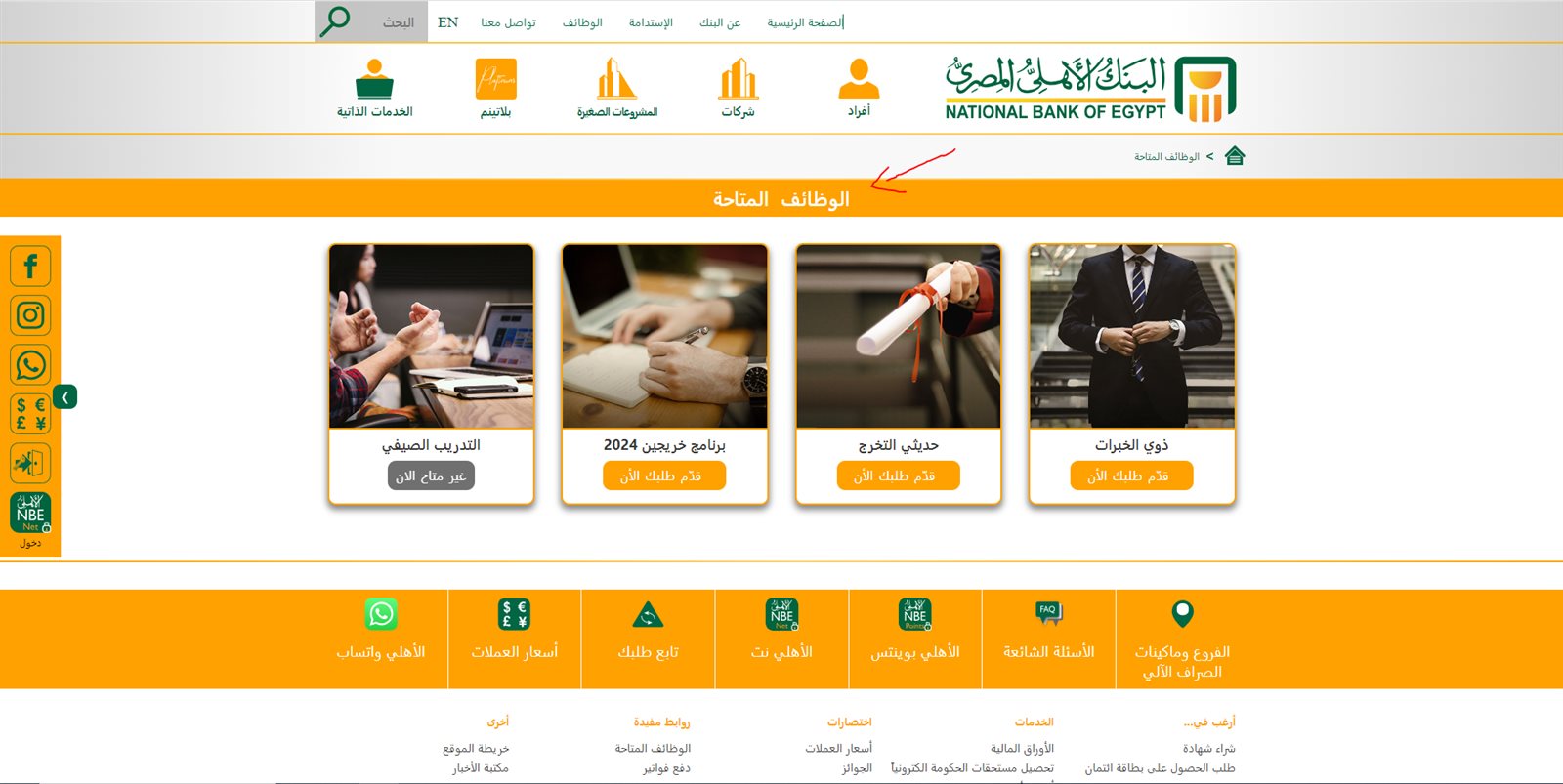Switch language to EN

[448, 22]
